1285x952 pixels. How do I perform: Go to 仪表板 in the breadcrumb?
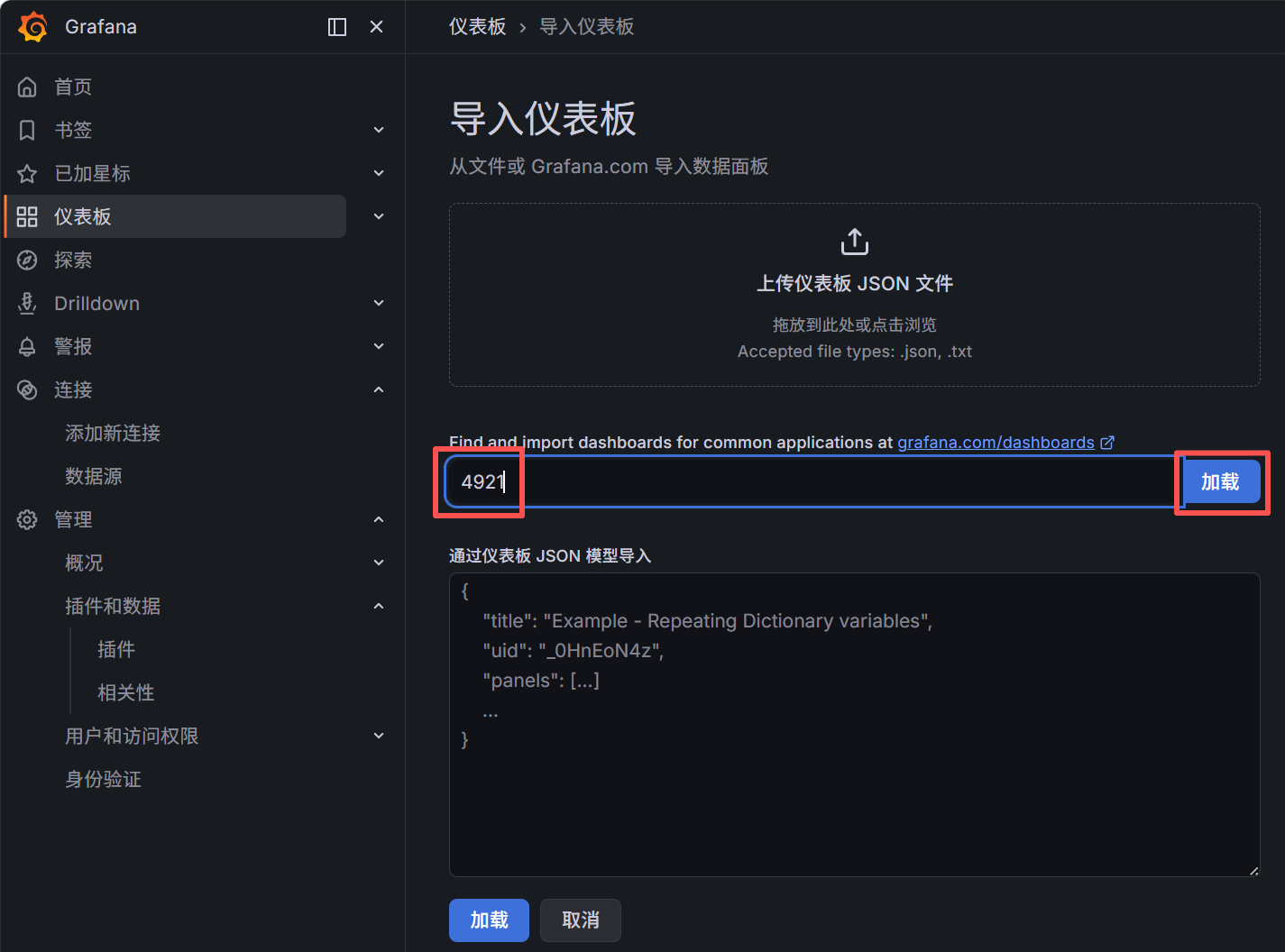point(478,27)
